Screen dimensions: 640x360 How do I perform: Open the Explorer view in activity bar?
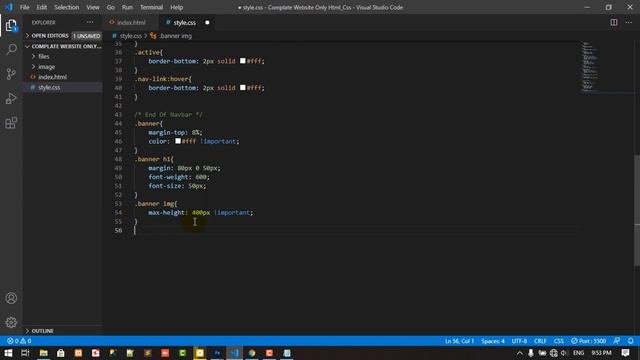coord(11,26)
